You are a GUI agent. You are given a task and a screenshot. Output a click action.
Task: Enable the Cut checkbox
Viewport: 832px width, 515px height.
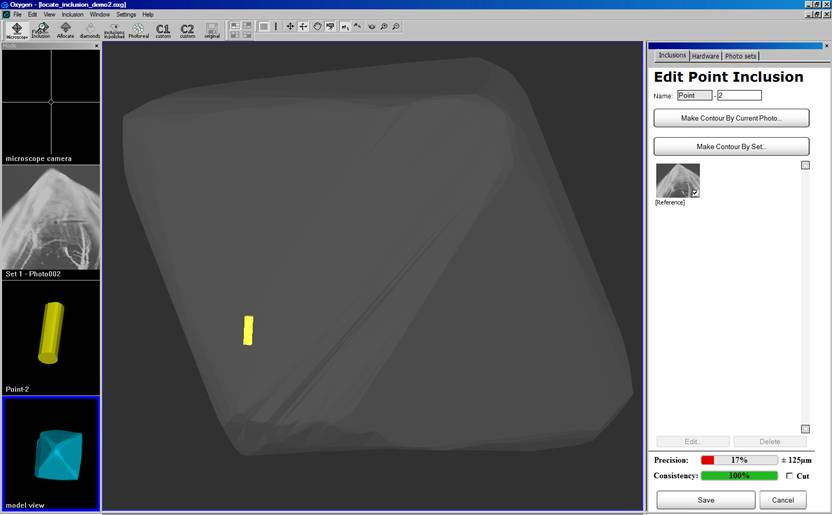pyautogui.click(x=790, y=476)
